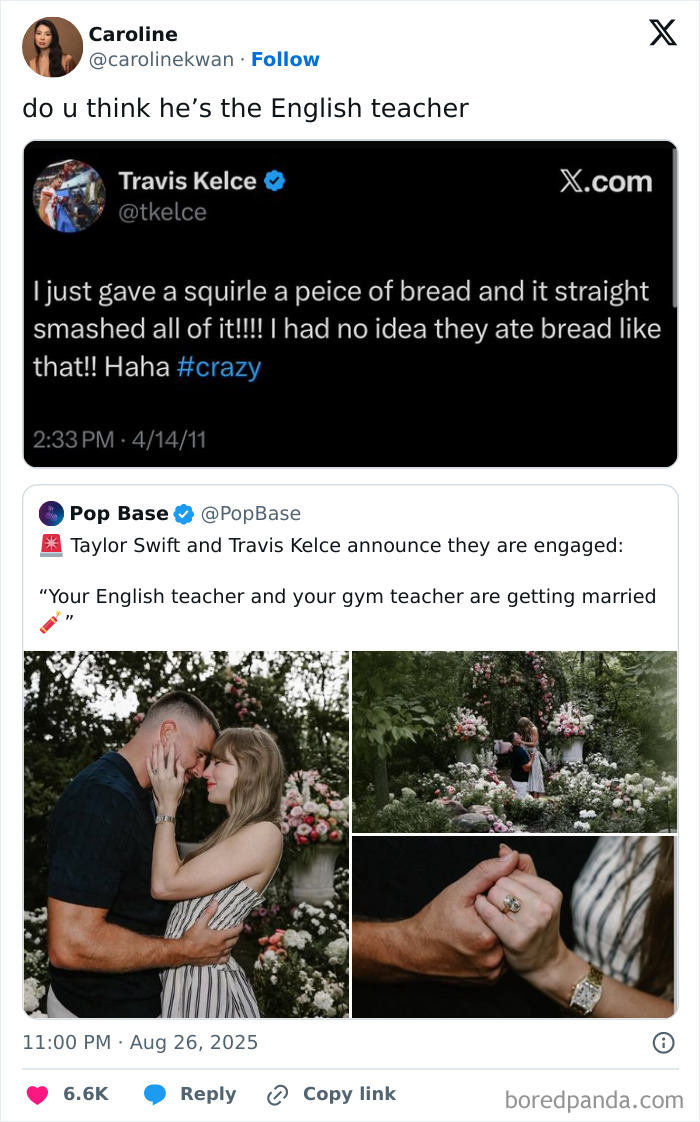Screen dimensions: 700x1122
Task: Open the info icon next to the timestamp
Action: [x=666, y=1042]
